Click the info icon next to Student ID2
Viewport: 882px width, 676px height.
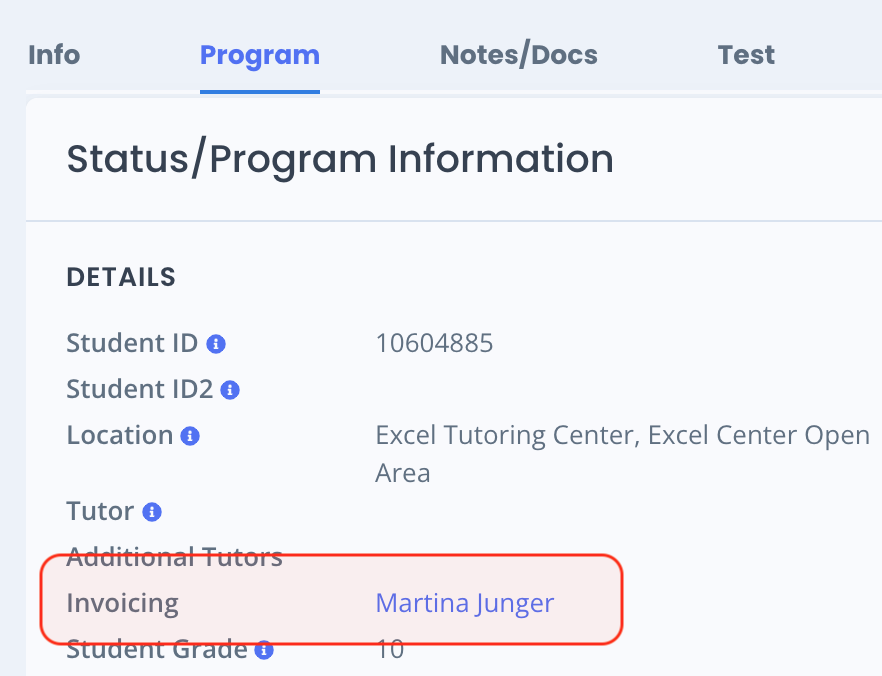point(230,390)
